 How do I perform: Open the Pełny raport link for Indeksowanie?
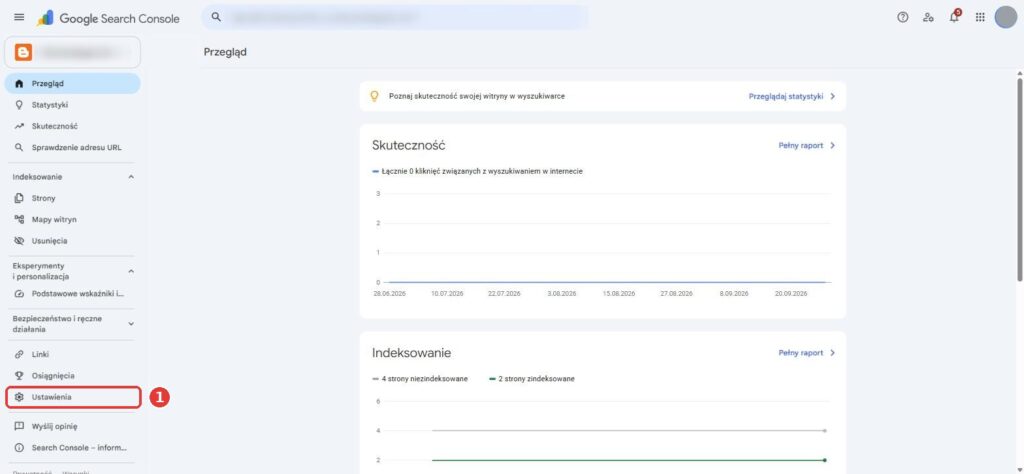tap(801, 353)
